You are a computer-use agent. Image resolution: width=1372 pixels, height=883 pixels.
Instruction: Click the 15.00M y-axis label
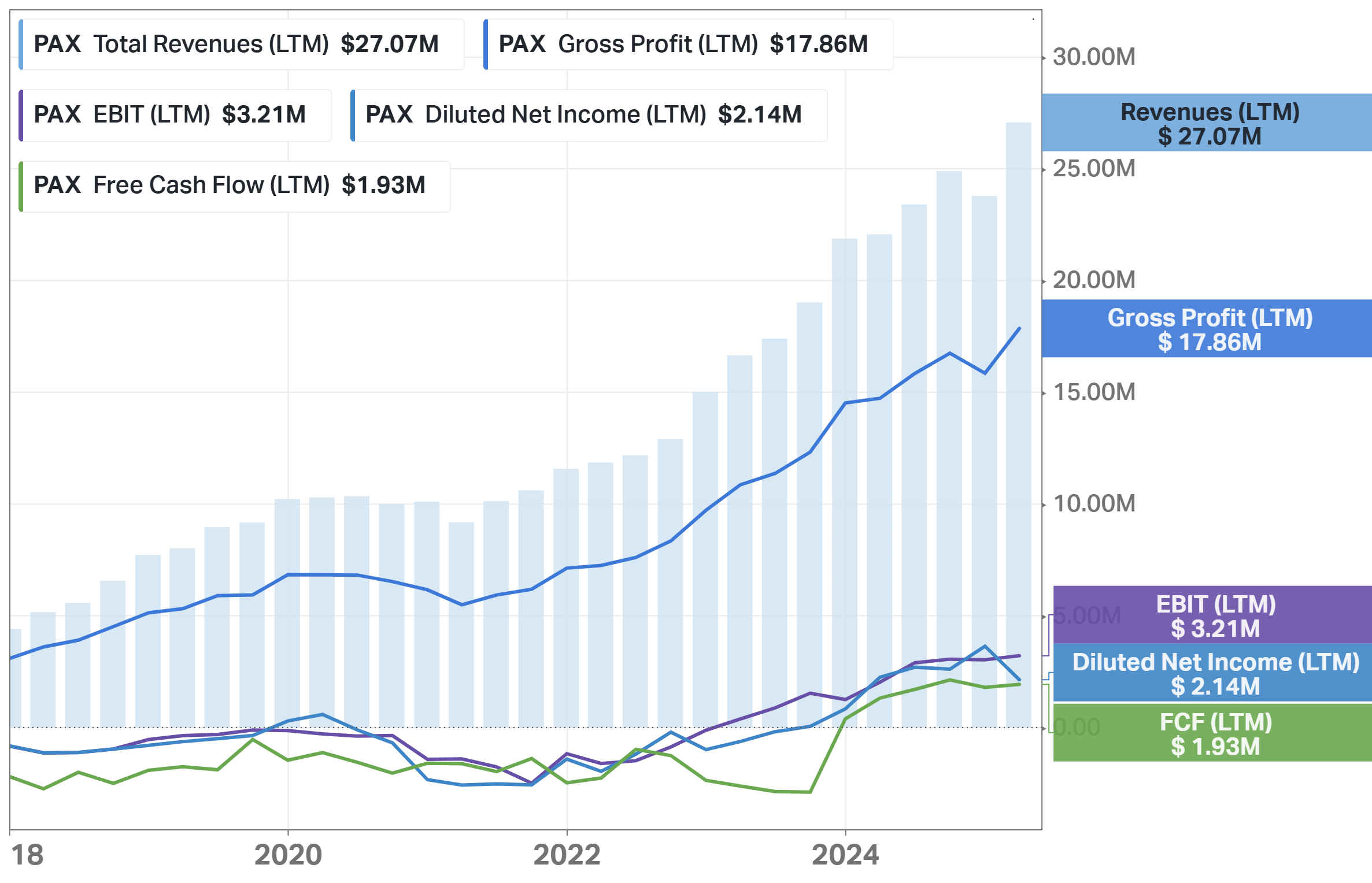[1093, 392]
